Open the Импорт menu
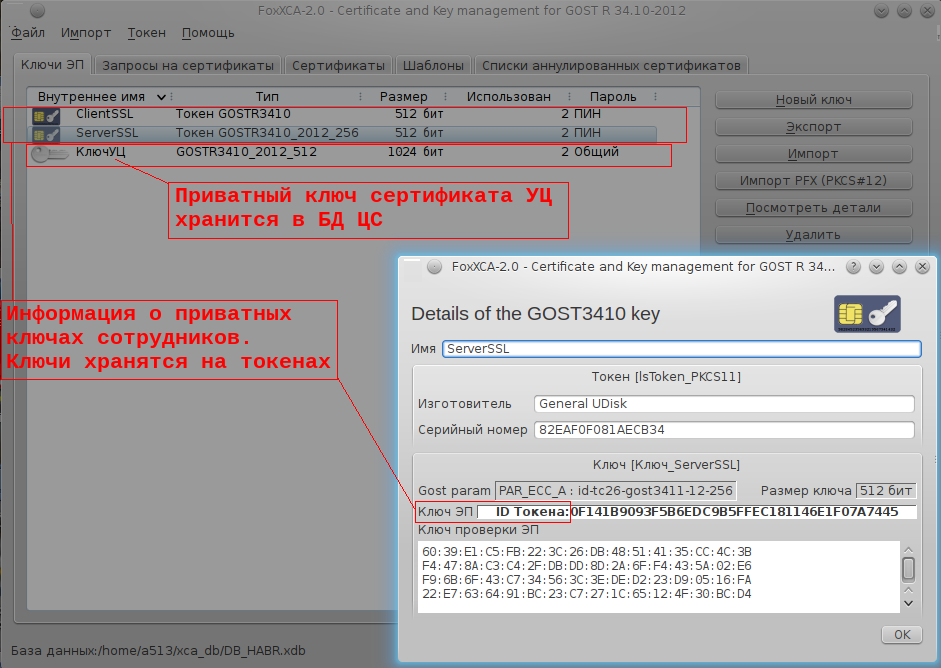The image size is (941, 668). [86, 32]
